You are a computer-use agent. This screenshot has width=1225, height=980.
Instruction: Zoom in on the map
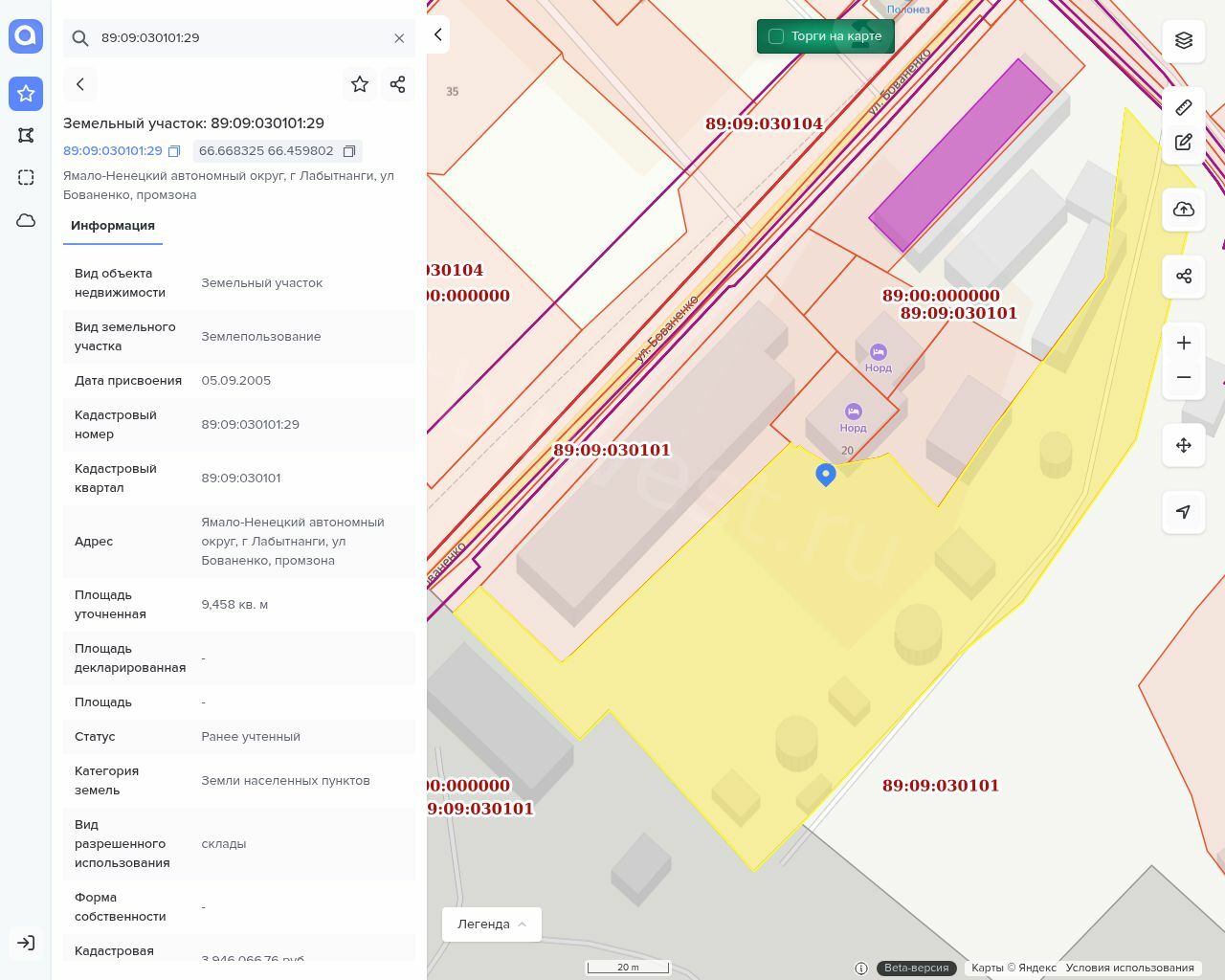(1184, 343)
